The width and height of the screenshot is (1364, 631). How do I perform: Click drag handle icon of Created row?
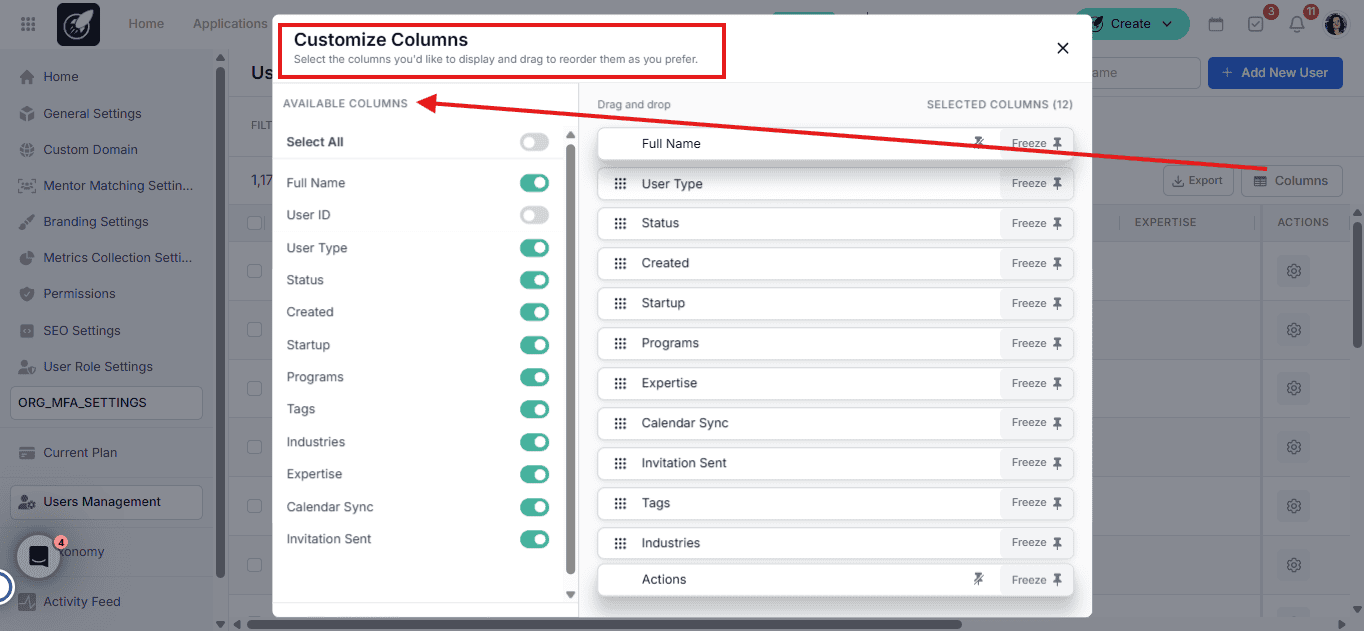click(620, 264)
